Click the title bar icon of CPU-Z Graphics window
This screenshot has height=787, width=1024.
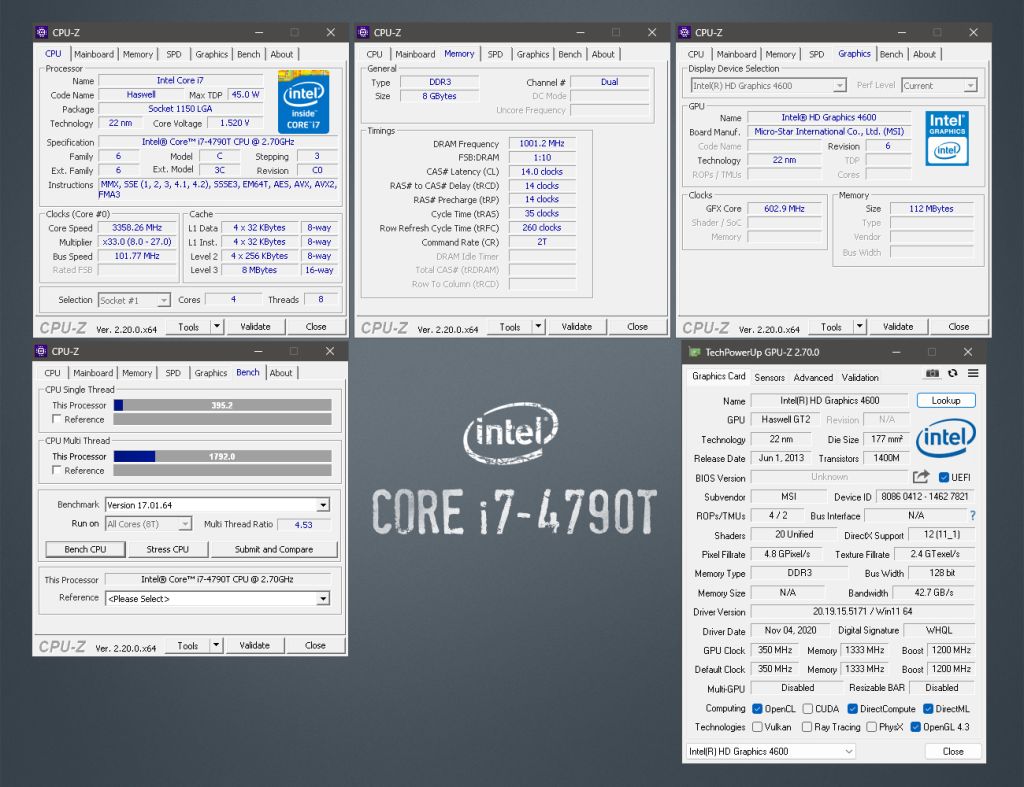[x=684, y=32]
